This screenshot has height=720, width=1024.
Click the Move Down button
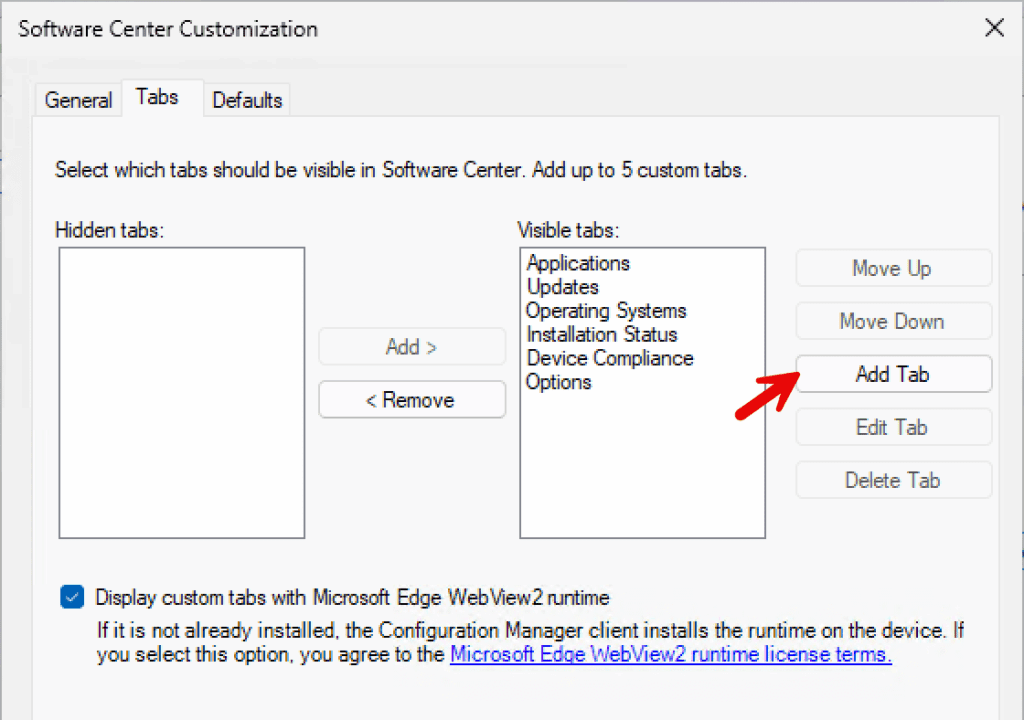893,321
